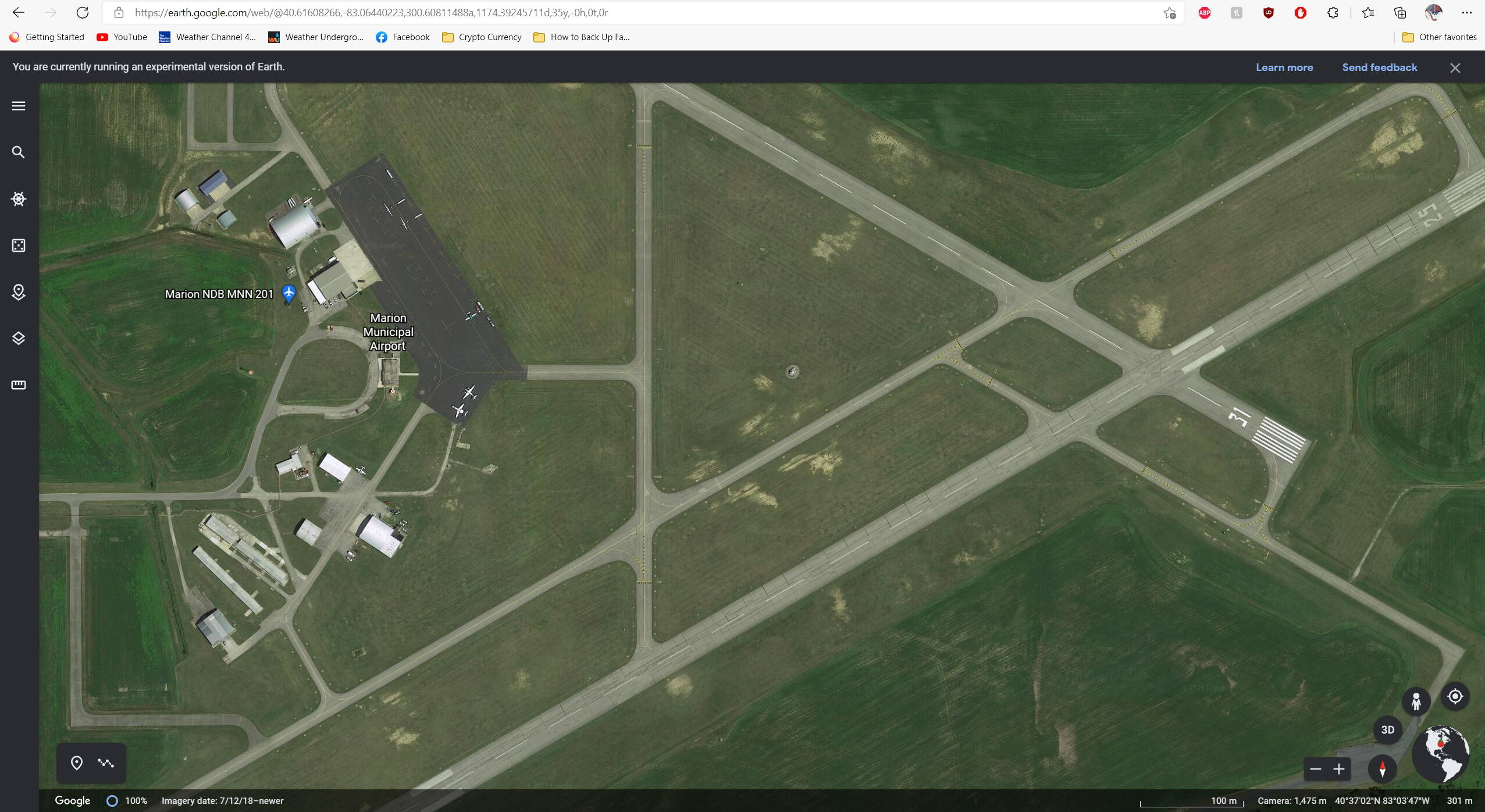The image size is (1485, 812).
Task: Click the I'm Feeling Lucky dice icon
Action: coord(19,245)
